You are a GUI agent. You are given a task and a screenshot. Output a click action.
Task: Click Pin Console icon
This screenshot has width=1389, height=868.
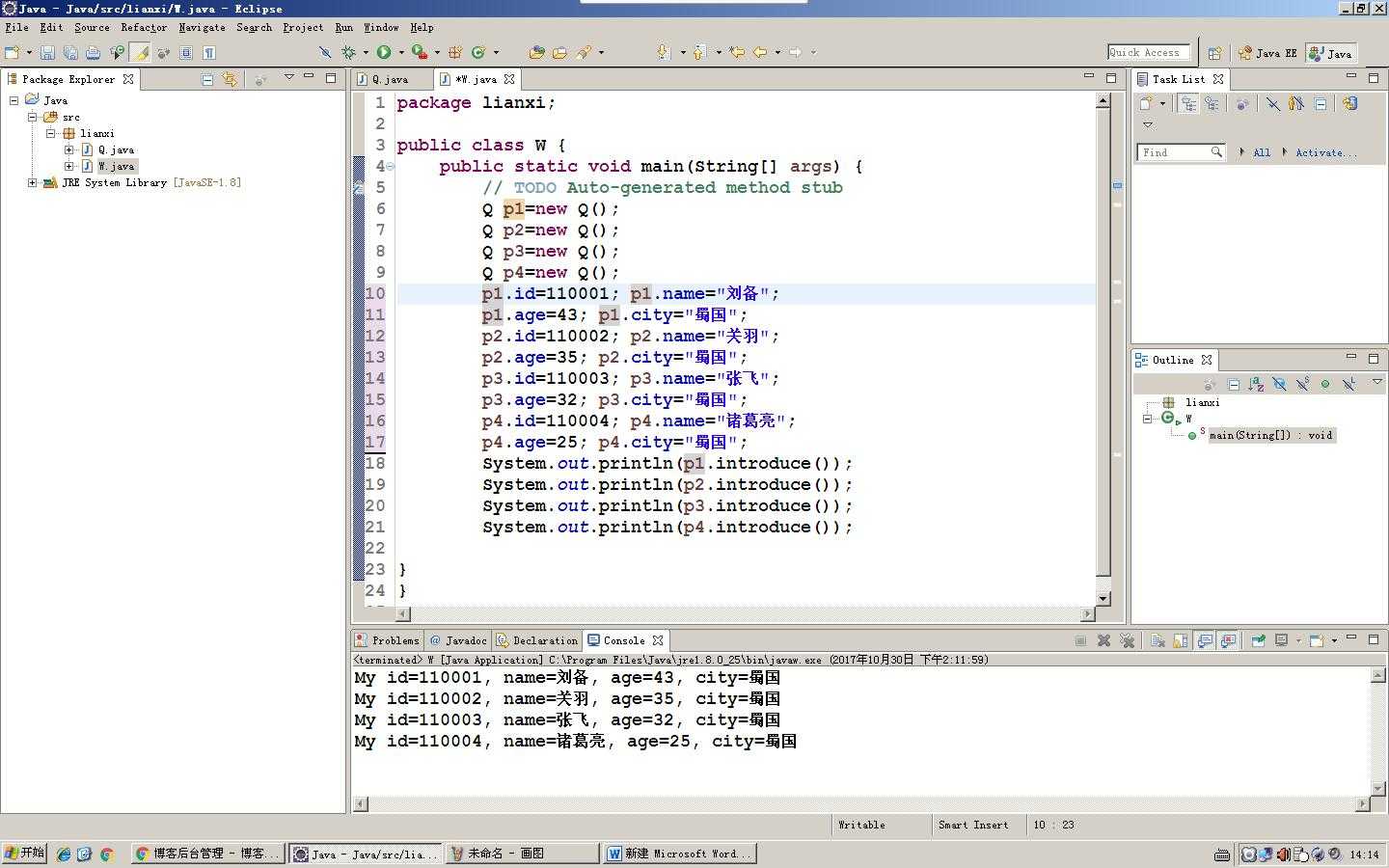(1258, 640)
